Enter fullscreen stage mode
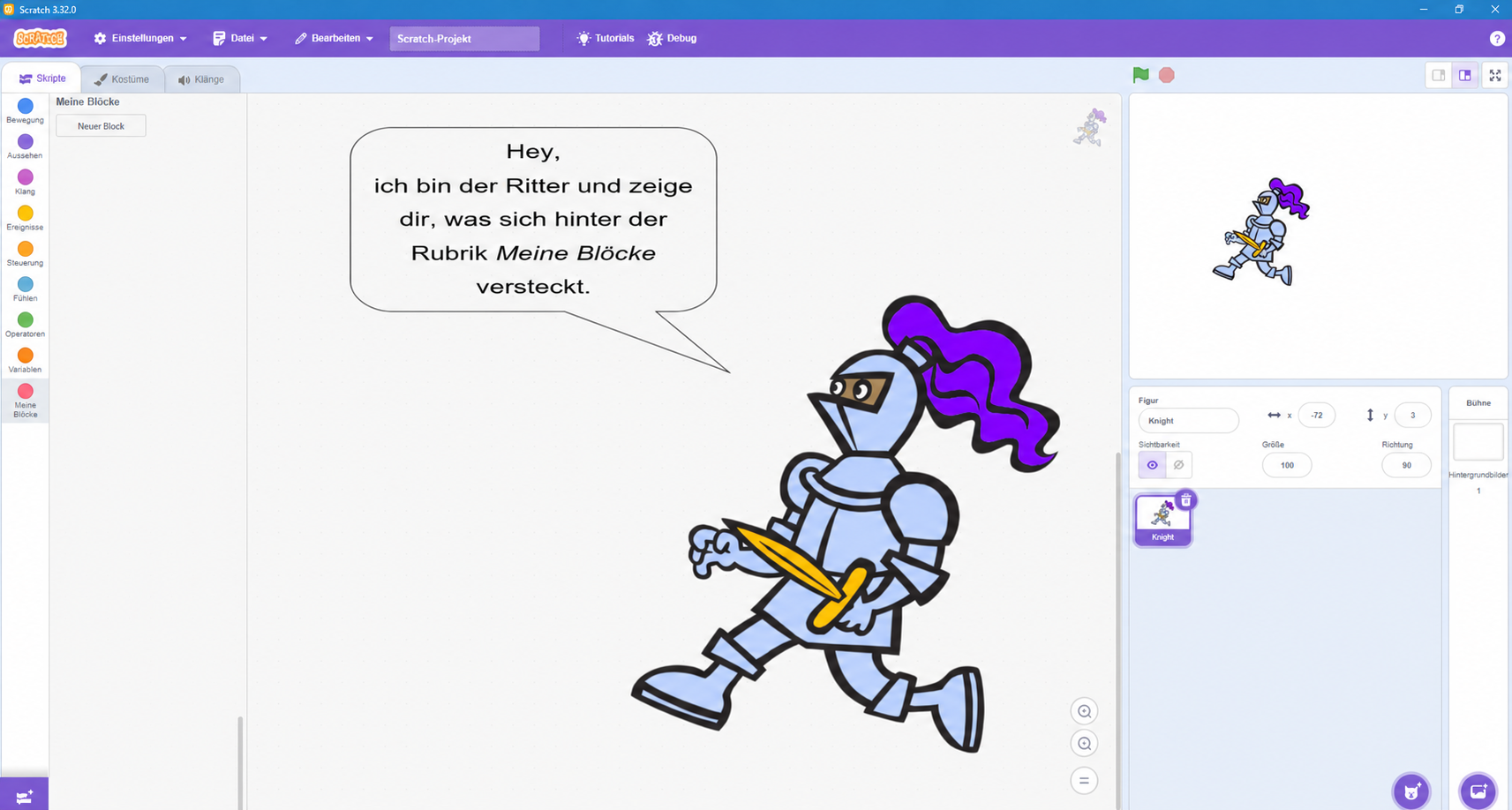Image resolution: width=1512 pixels, height=810 pixels. 1494,75
